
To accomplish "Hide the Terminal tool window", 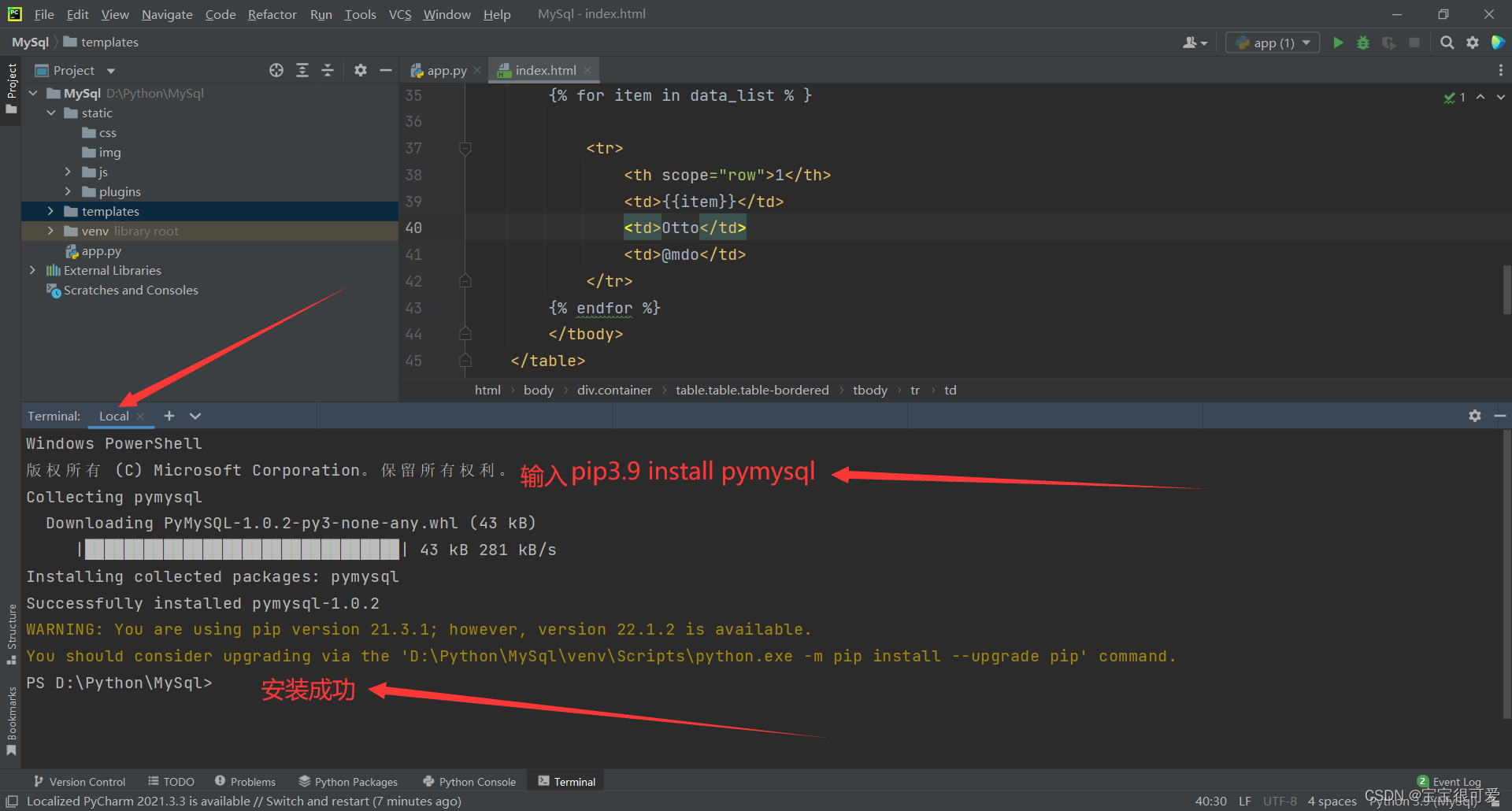I will (1500, 416).
